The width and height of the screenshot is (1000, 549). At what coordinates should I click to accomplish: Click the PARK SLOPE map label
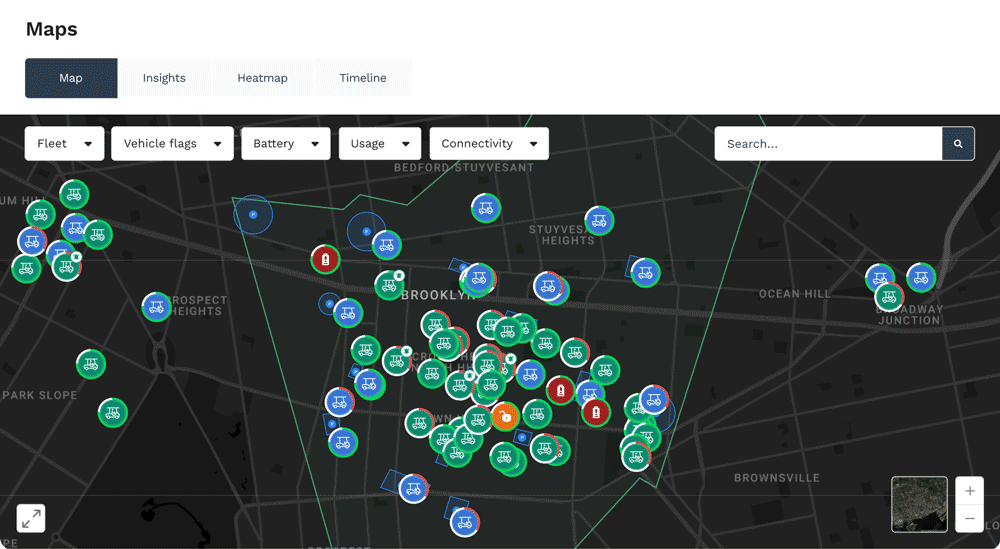[x=40, y=395]
